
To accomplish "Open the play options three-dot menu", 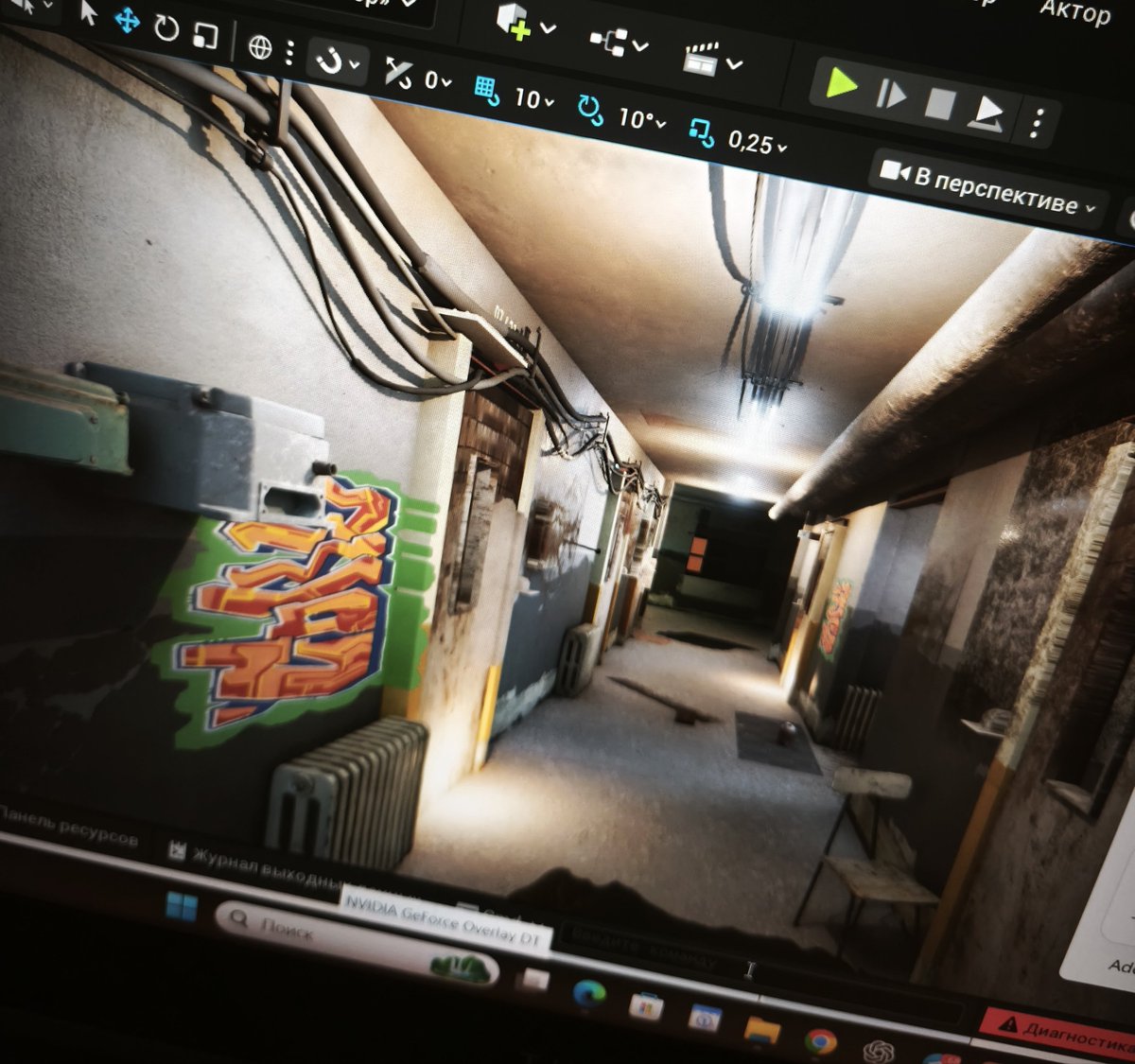I will pos(1038,123).
